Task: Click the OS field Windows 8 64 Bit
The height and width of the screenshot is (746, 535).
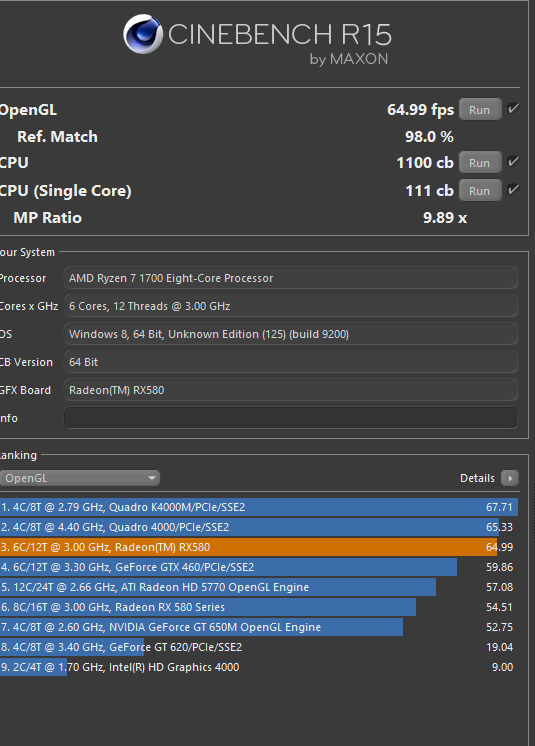Action: 291,334
